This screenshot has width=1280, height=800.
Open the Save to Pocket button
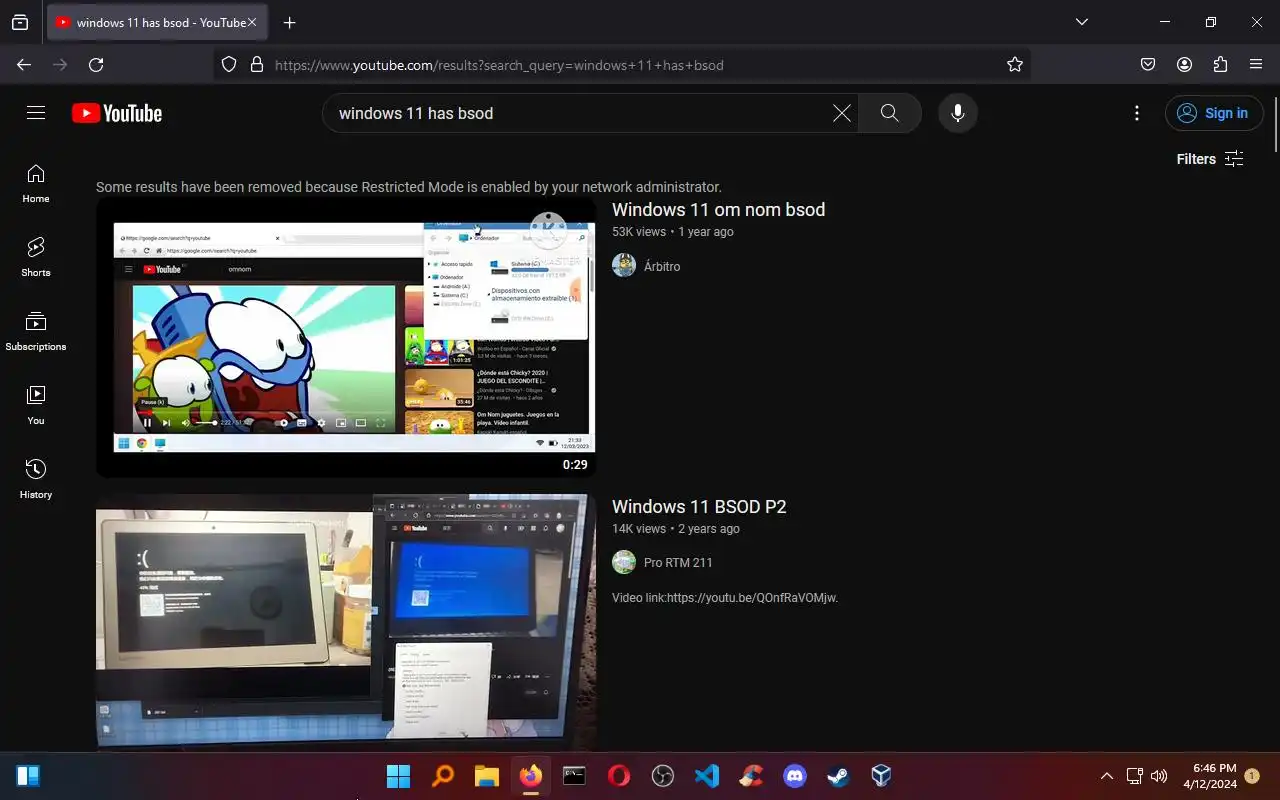pos(1148,65)
